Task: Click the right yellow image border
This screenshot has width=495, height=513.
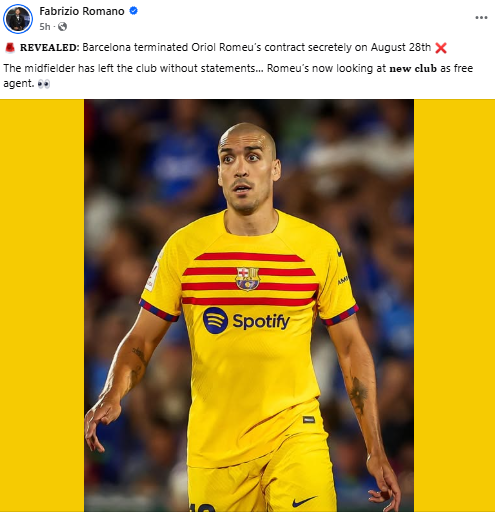Action: (454, 305)
